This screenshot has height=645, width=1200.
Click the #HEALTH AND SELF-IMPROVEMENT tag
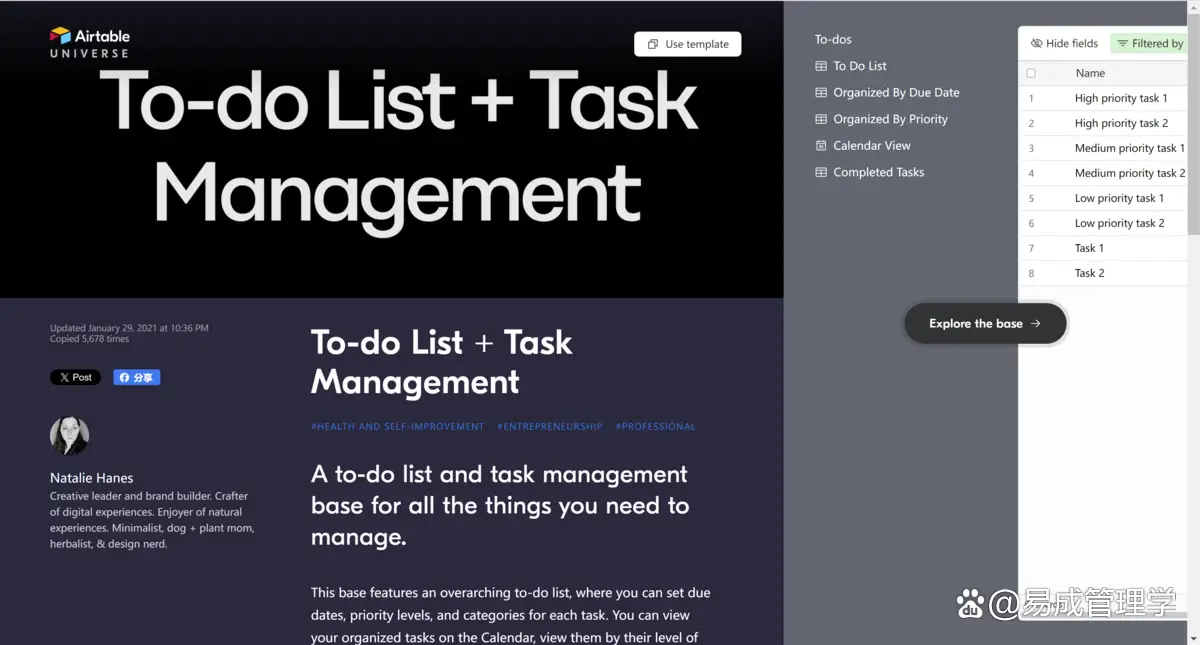(x=398, y=427)
